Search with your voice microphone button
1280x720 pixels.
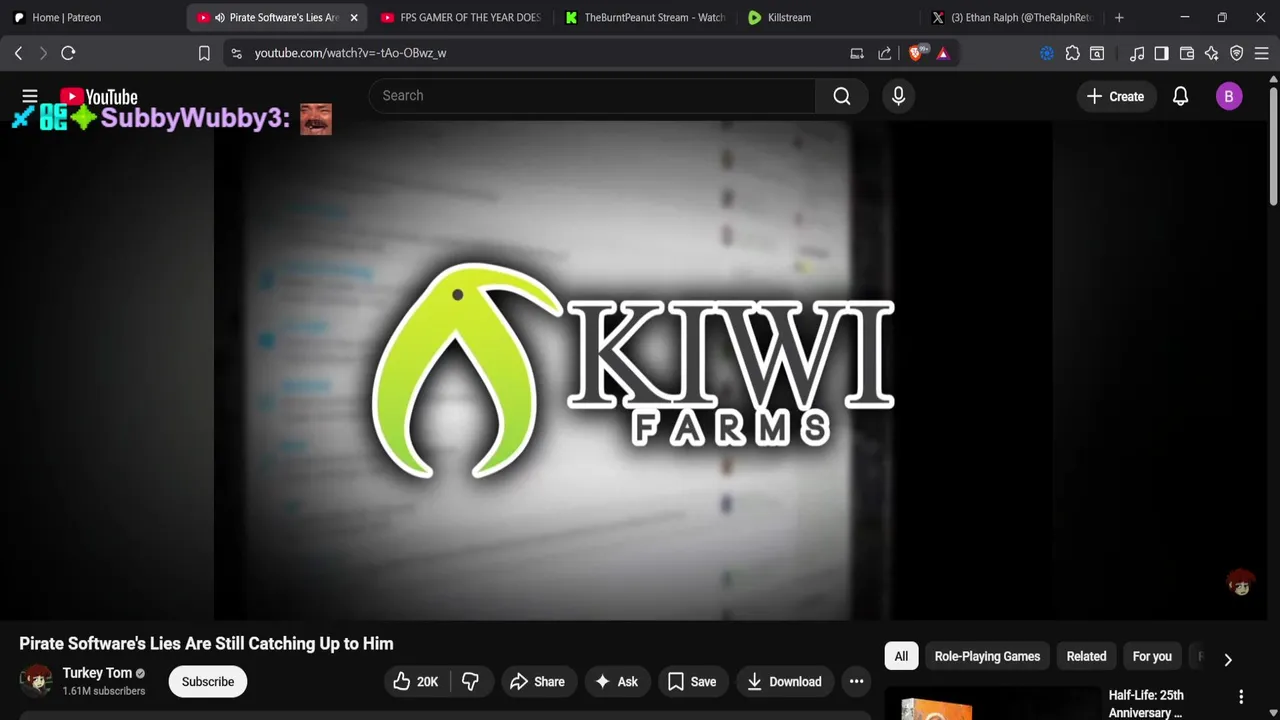point(898,96)
